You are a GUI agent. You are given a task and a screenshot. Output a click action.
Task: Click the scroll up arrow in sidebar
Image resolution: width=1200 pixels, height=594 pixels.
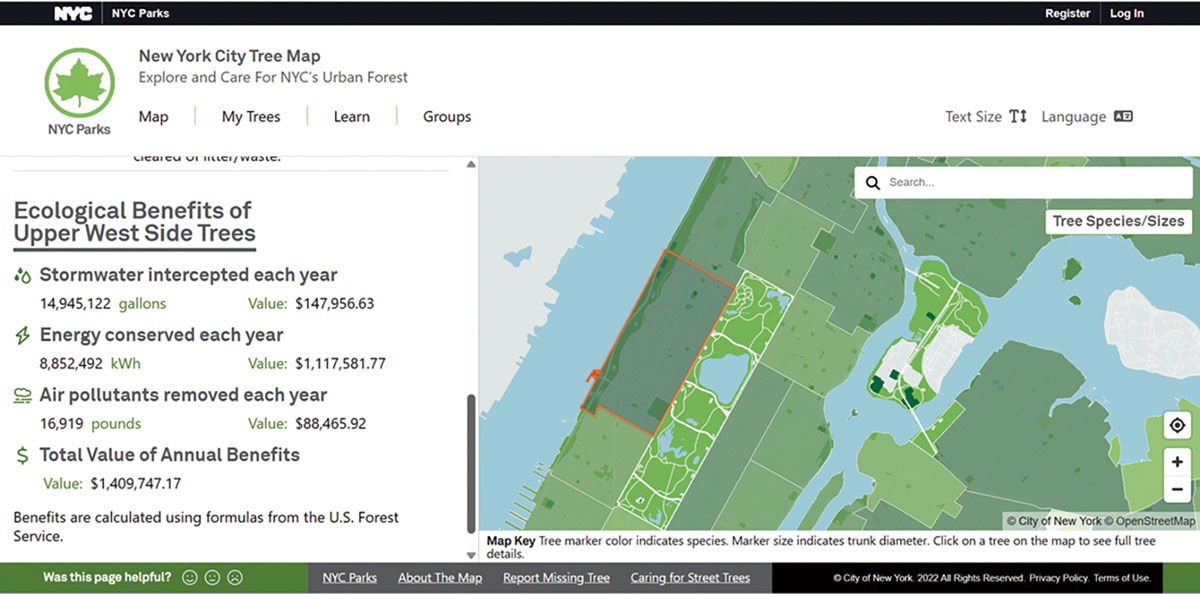point(472,163)
